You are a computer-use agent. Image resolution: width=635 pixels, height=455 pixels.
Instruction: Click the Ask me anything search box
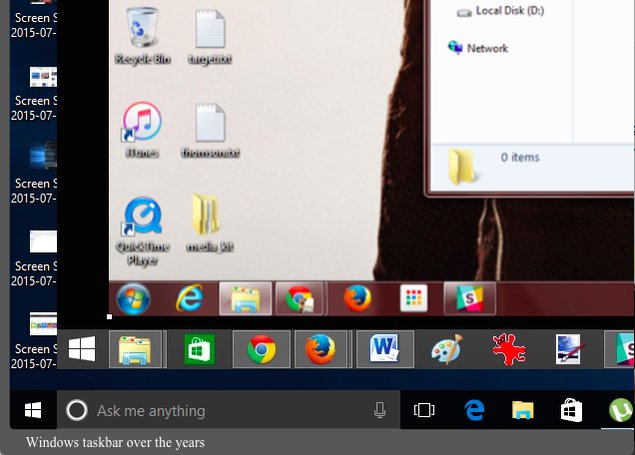pyautogui.click(x=228, y=410)
